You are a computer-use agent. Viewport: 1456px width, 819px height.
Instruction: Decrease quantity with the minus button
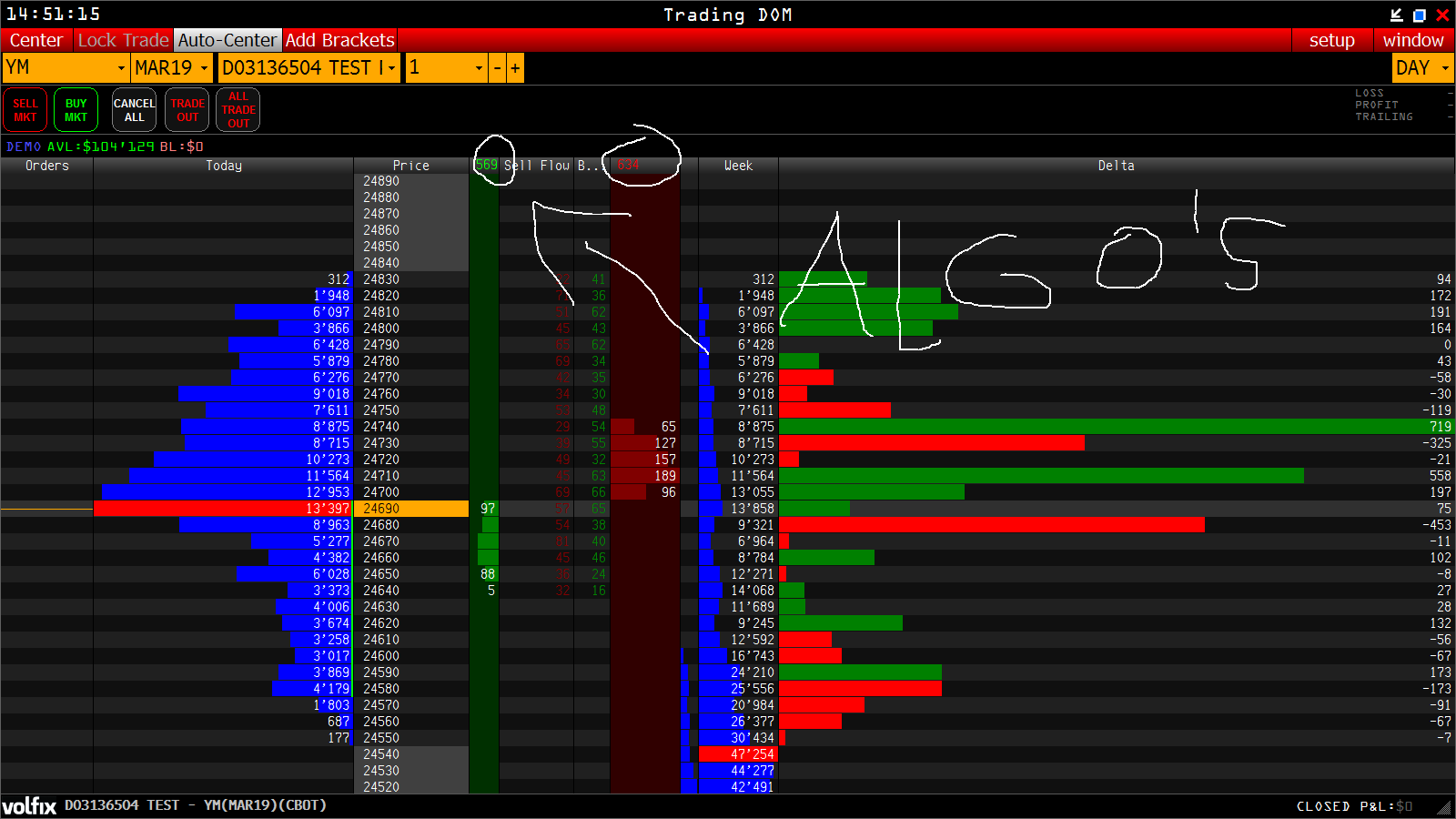(497, 68)
